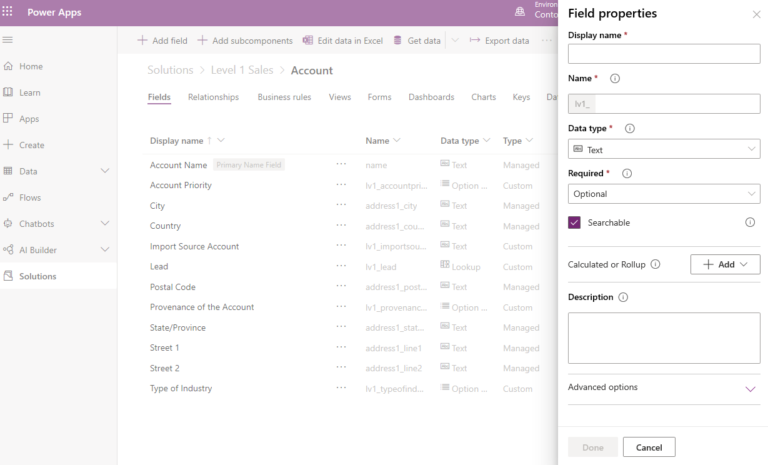Click the AI Builder icon in sidebar
The height and width of the screenshot is (465, 768).
tap(8, 249)
